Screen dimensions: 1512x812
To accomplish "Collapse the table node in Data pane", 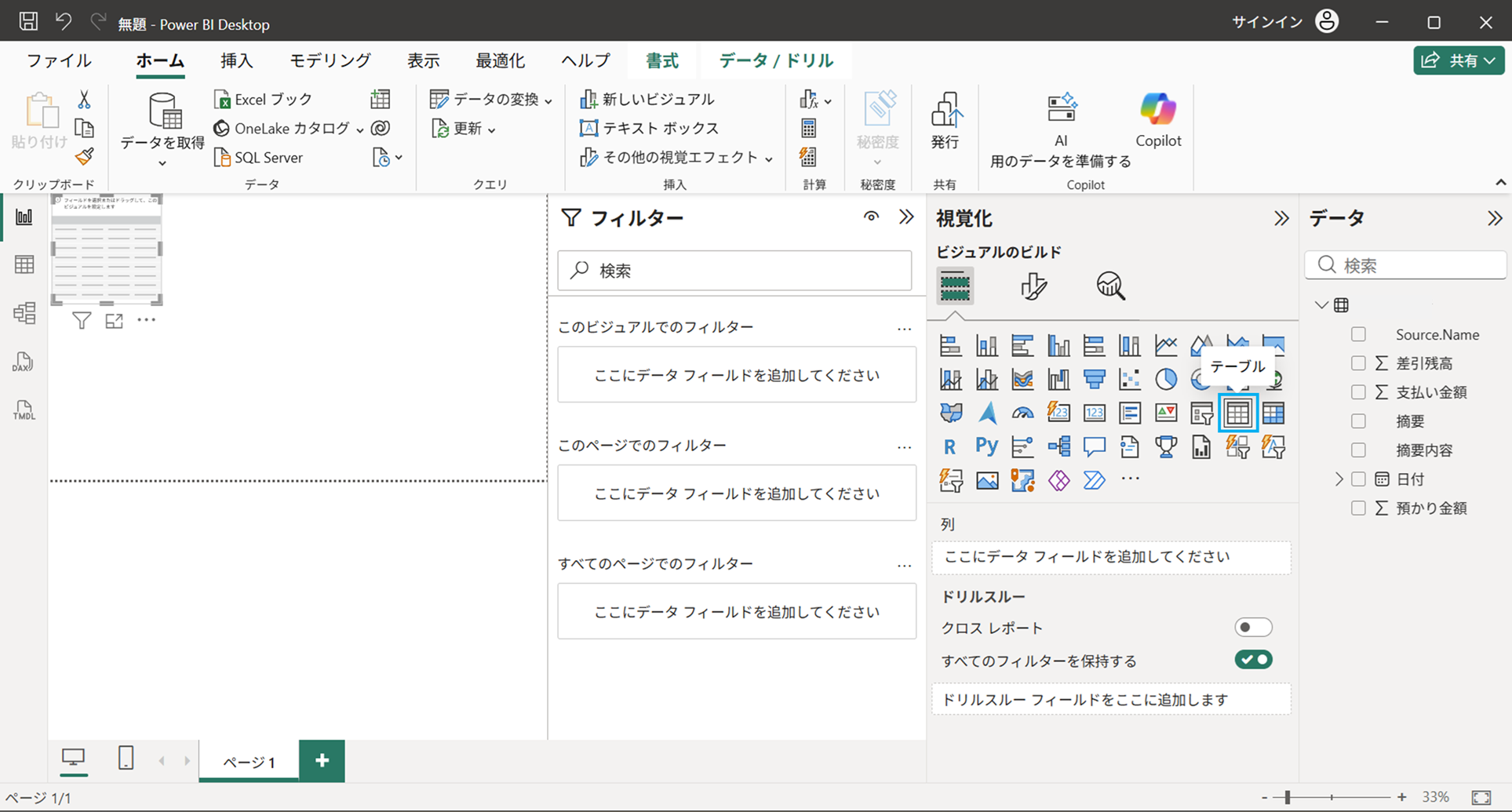I will pyautogui.click(x=1321, y=305).
